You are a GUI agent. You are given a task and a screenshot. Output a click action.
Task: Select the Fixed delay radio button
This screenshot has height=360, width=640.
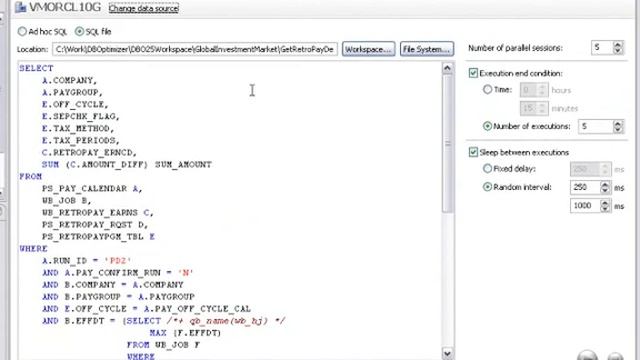(x=487, y=169)
